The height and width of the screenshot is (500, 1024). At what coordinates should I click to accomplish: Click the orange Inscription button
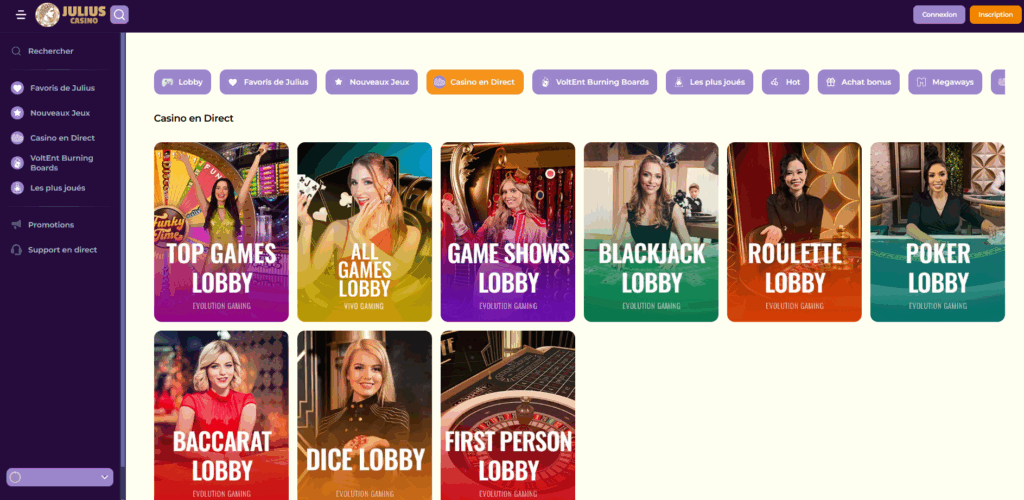point(995,14)
